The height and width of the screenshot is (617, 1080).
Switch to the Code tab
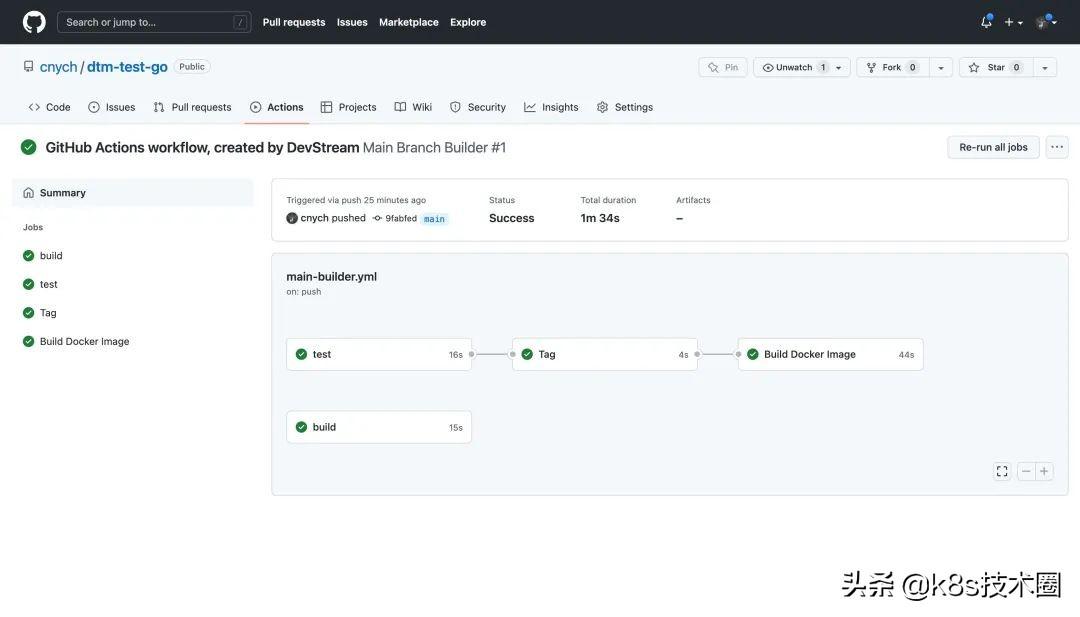point(50,107)
